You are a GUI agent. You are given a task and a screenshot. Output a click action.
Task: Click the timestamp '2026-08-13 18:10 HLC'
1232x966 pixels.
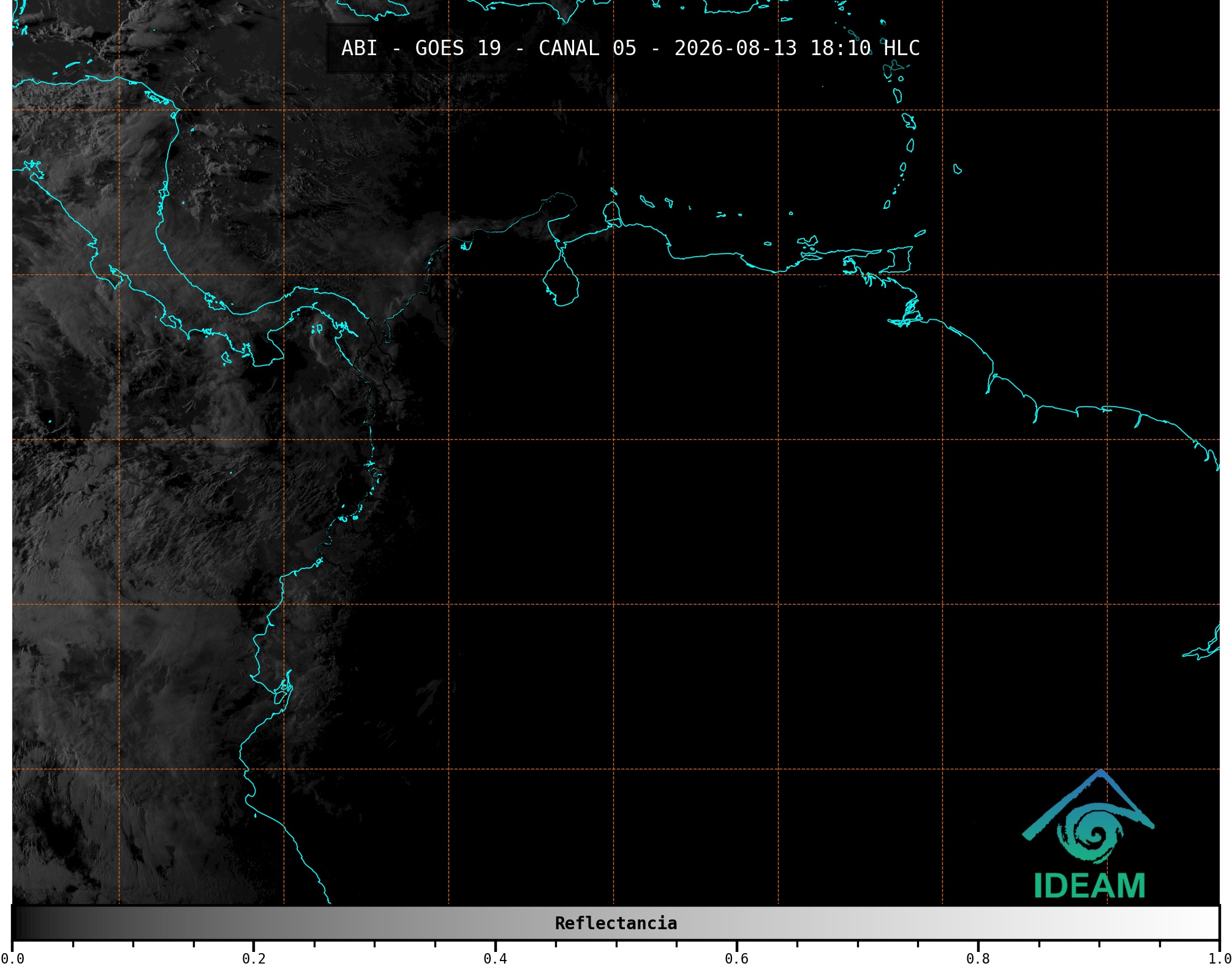[797, 48]
